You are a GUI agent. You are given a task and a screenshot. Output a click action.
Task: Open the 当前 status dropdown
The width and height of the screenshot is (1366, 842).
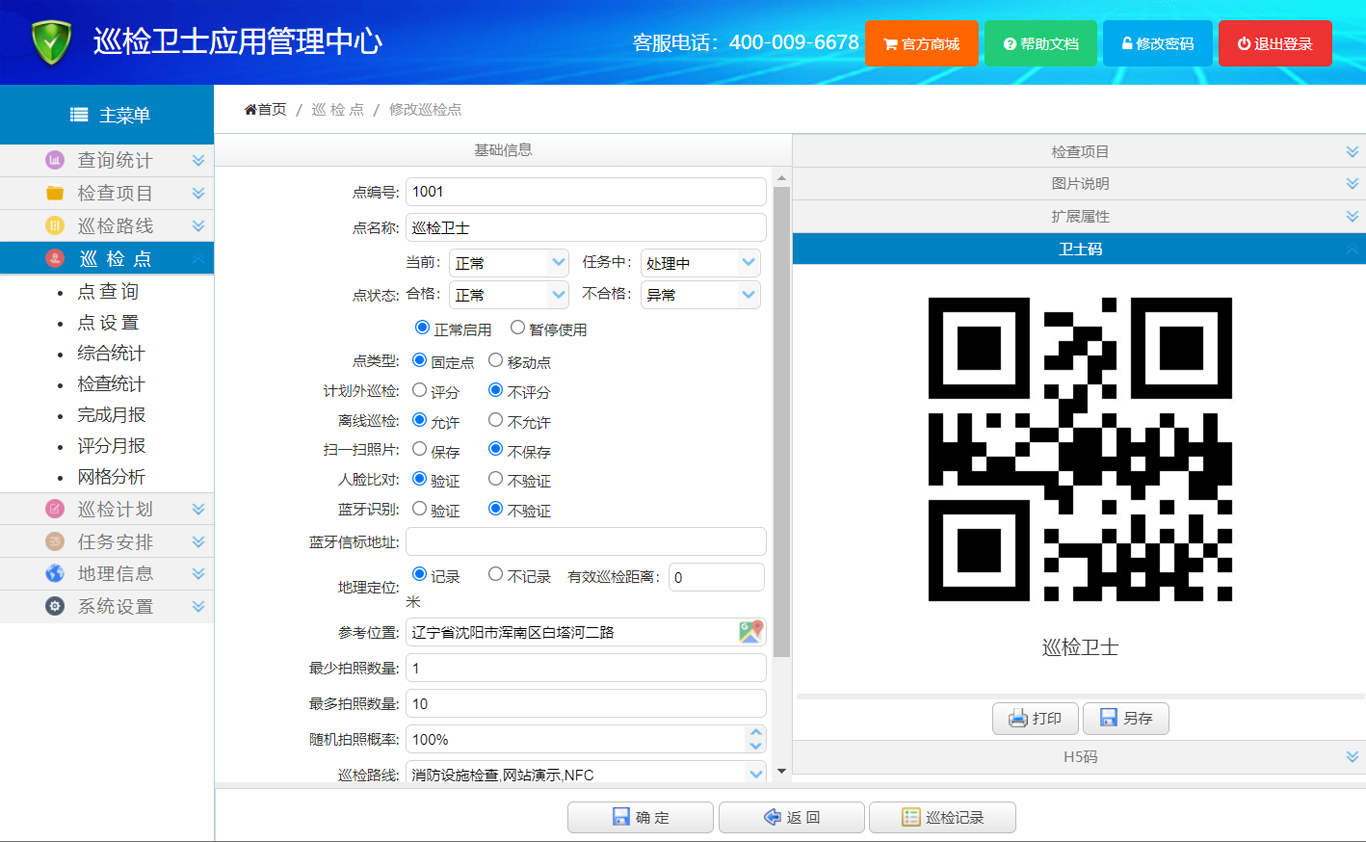point(509,263)
